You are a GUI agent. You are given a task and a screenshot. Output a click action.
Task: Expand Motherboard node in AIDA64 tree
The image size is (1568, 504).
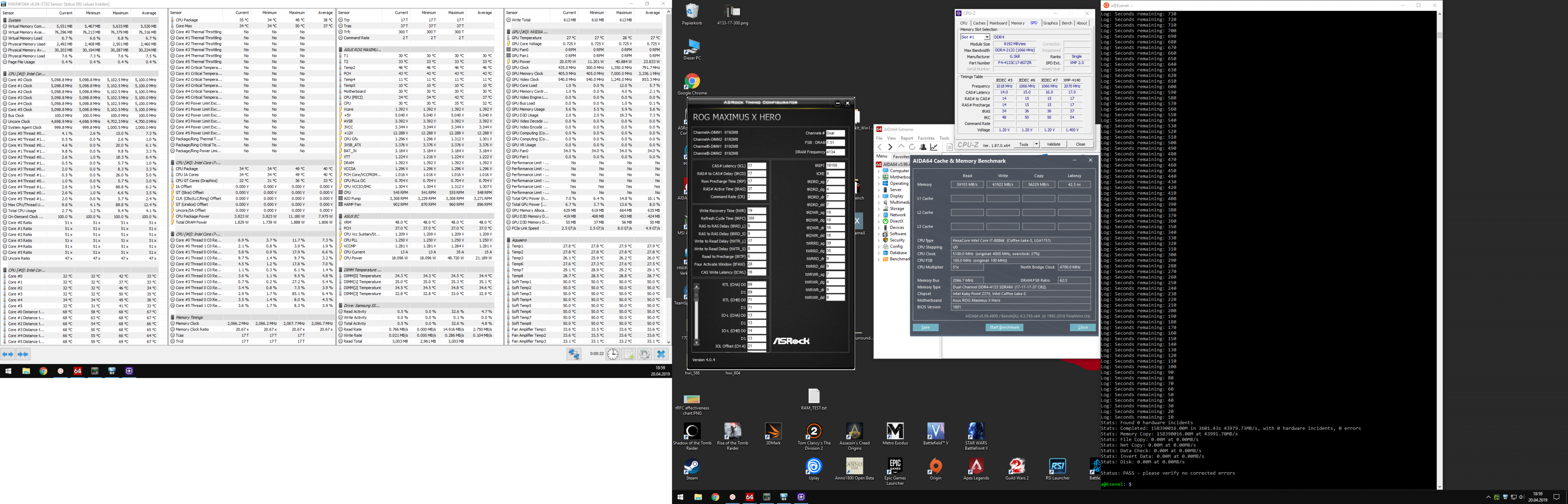(879, 177)
